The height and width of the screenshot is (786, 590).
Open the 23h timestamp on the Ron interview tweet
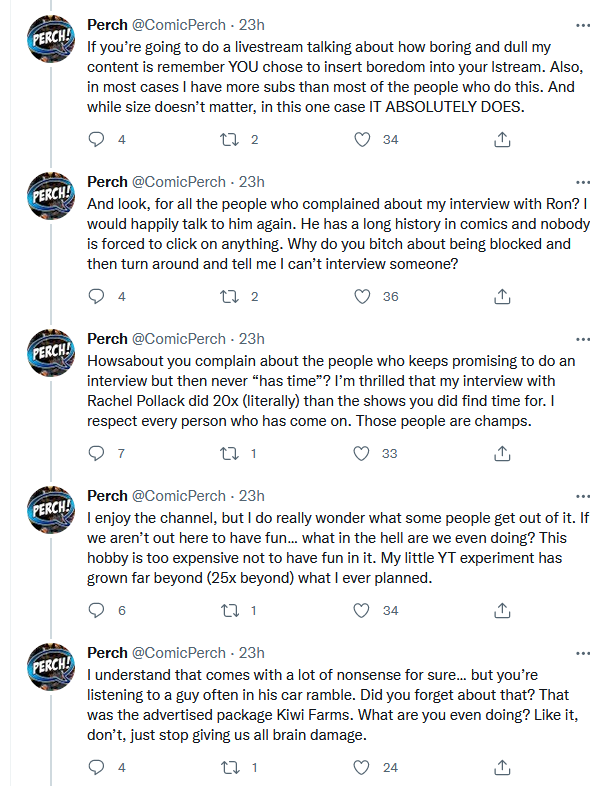pos(252,181)
